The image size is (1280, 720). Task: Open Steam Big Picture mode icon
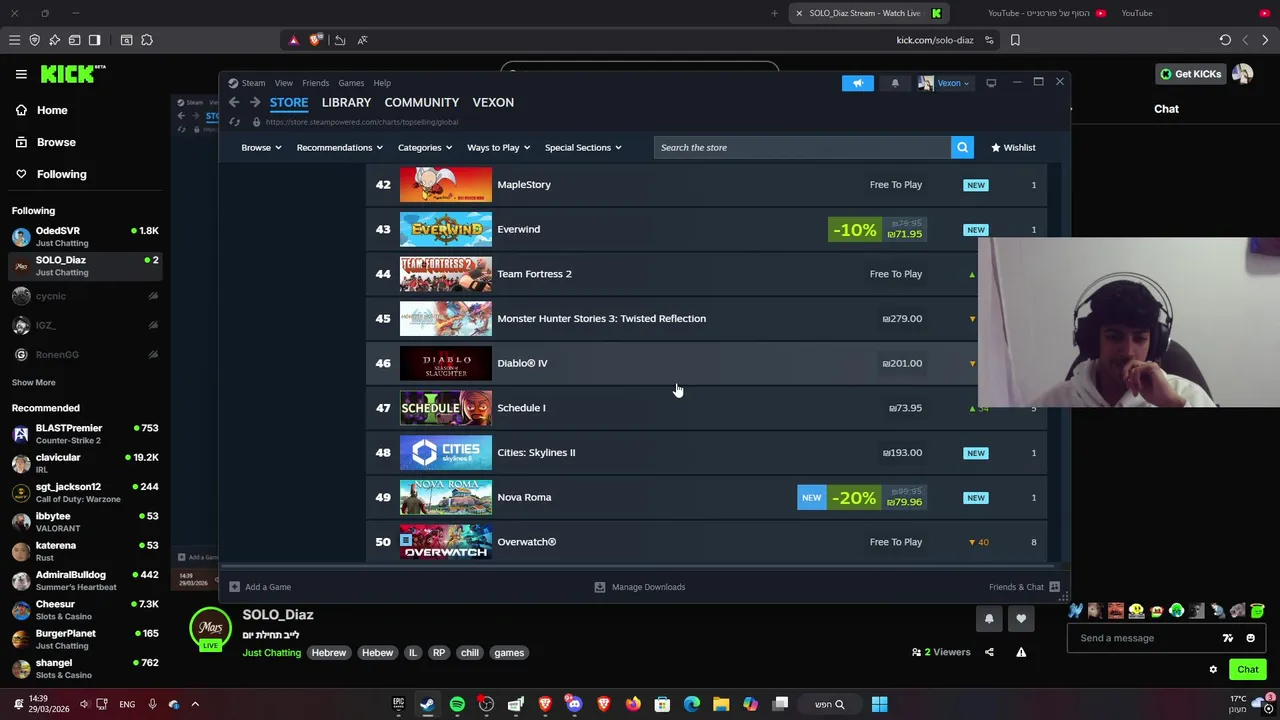coord(991,83)
